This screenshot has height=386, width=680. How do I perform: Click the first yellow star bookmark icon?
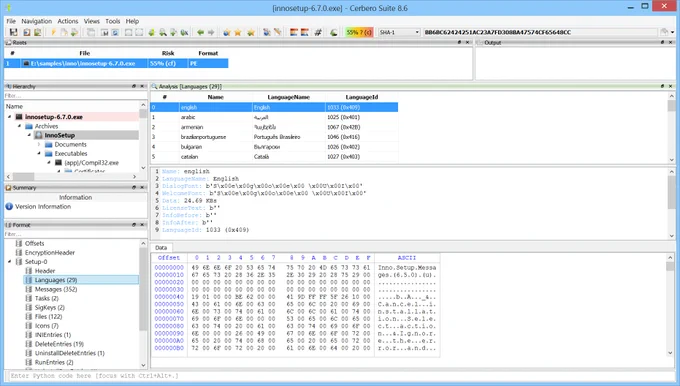pos(238,32)
